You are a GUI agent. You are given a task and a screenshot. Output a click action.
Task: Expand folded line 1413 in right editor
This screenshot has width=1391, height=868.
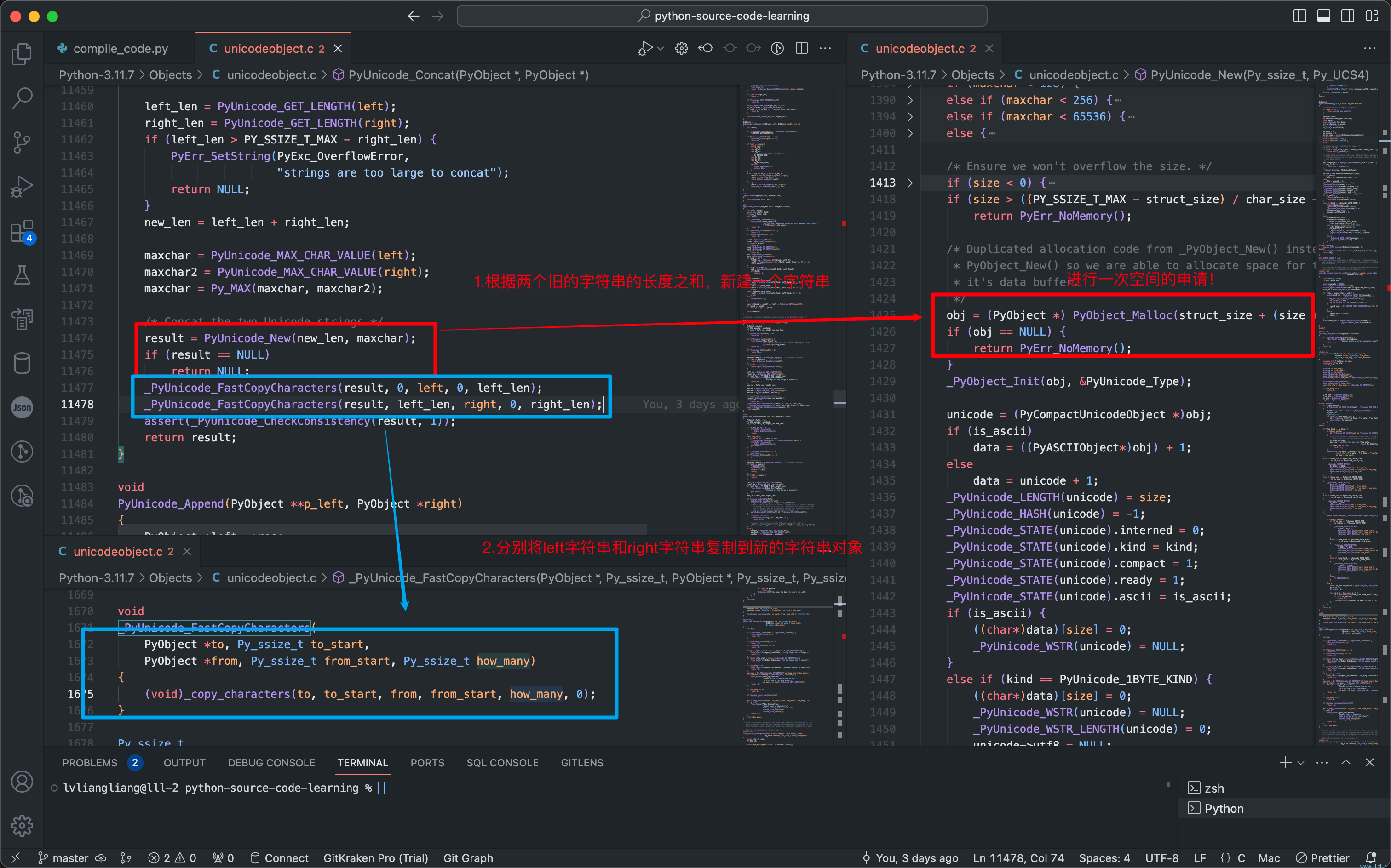[x=910, y=183]
